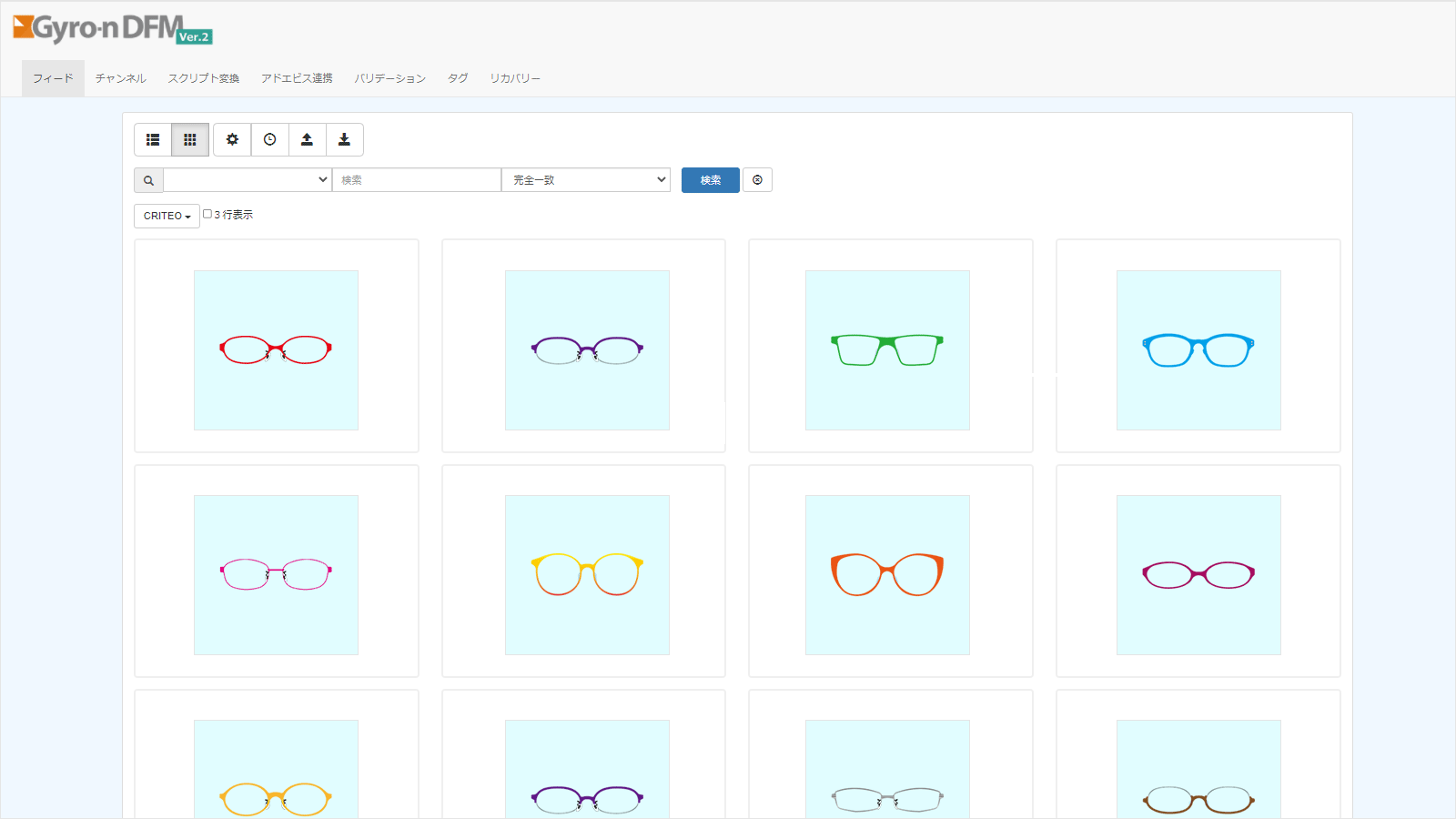
Task: Select the red glasses thumbnail
Action: (x=276, y=350)
